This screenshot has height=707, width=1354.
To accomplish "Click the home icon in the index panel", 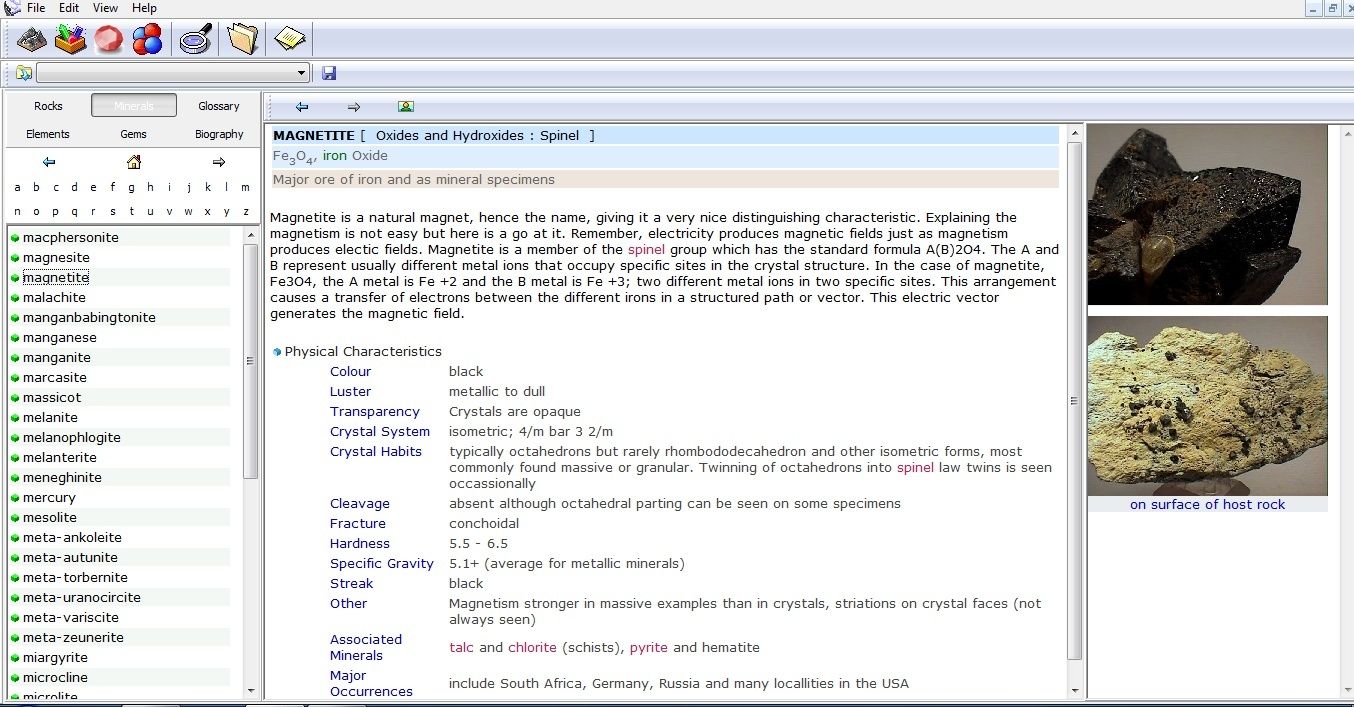I will (x=134, y=162).
